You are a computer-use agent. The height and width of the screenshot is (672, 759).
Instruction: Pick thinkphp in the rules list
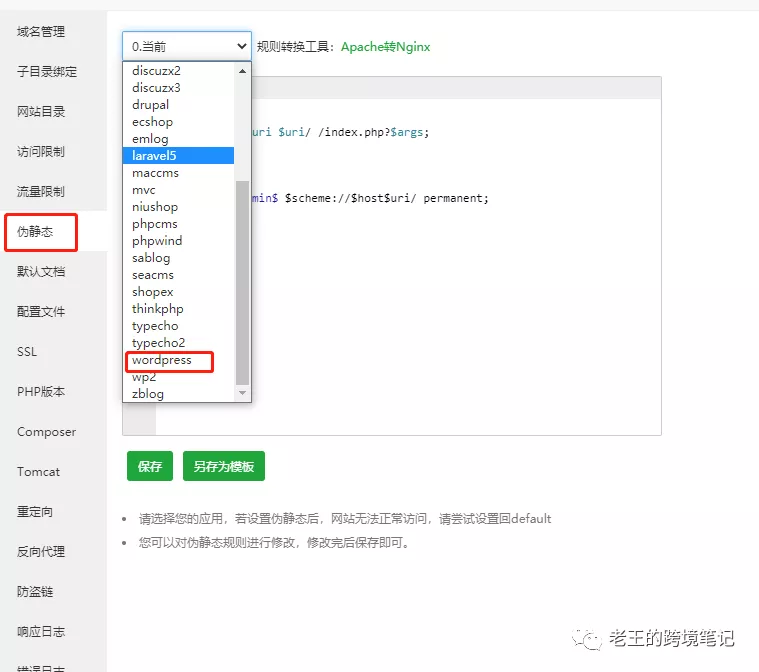click(x=158, y=309)
